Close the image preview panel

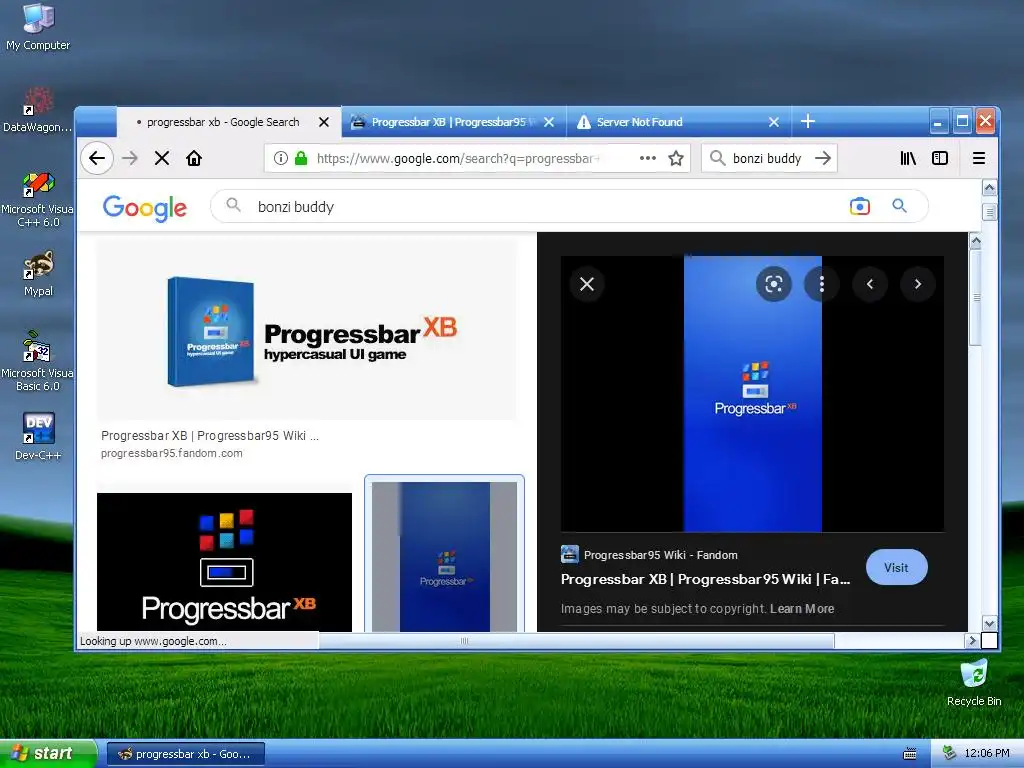pos(586,284)
